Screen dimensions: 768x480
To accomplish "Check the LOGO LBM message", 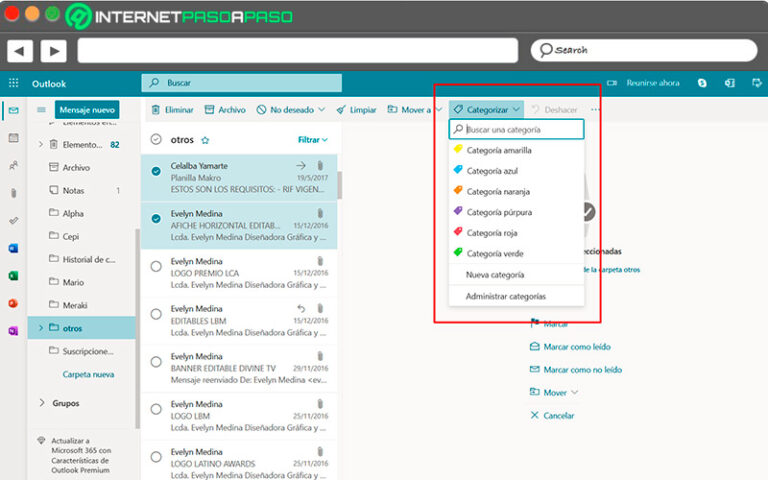I will click(x=156, y=409).
